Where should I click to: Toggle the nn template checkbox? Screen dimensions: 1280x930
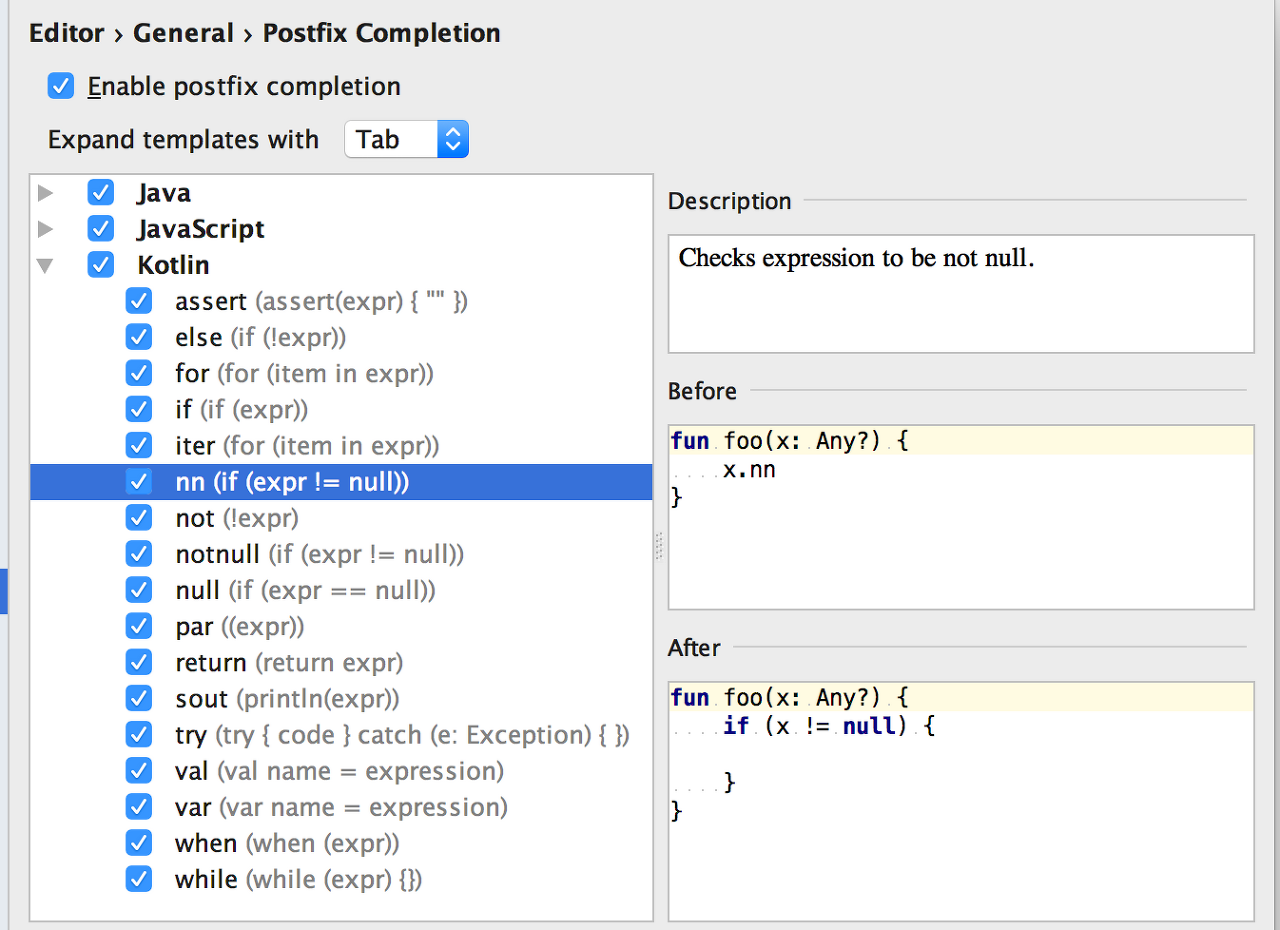point(139,482)
